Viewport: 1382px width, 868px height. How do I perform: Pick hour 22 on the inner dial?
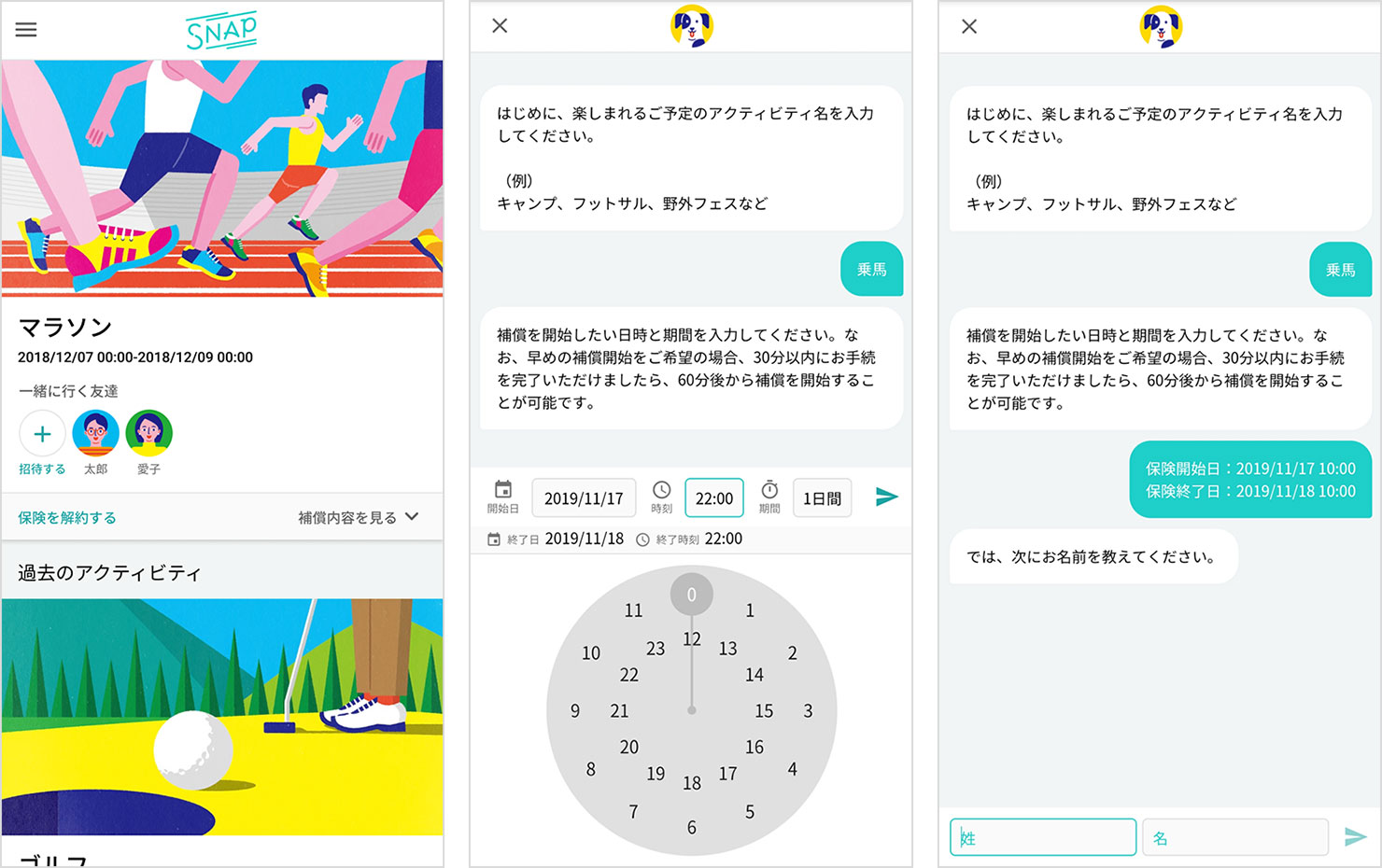(x=629, y=675)
